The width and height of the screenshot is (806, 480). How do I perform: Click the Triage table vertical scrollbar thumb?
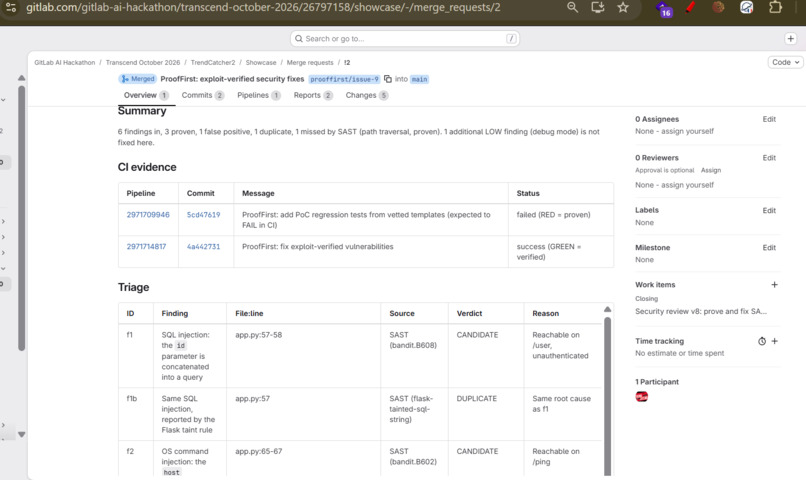[x=608, y=396]
